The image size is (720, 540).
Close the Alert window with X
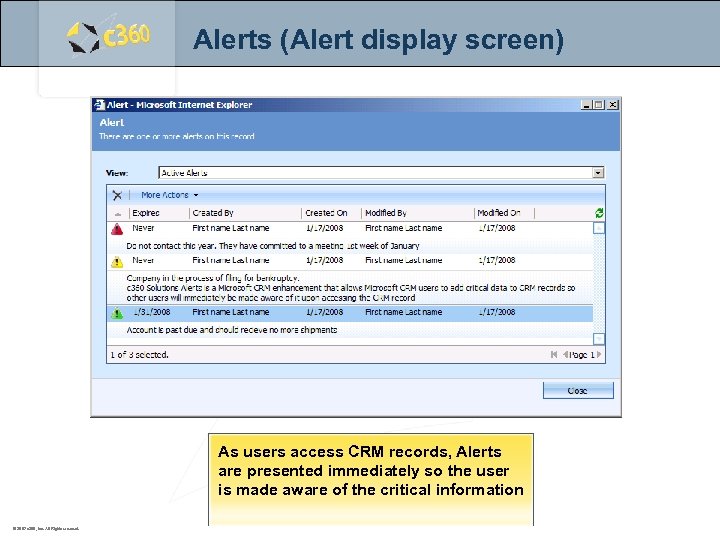(613, 105)
